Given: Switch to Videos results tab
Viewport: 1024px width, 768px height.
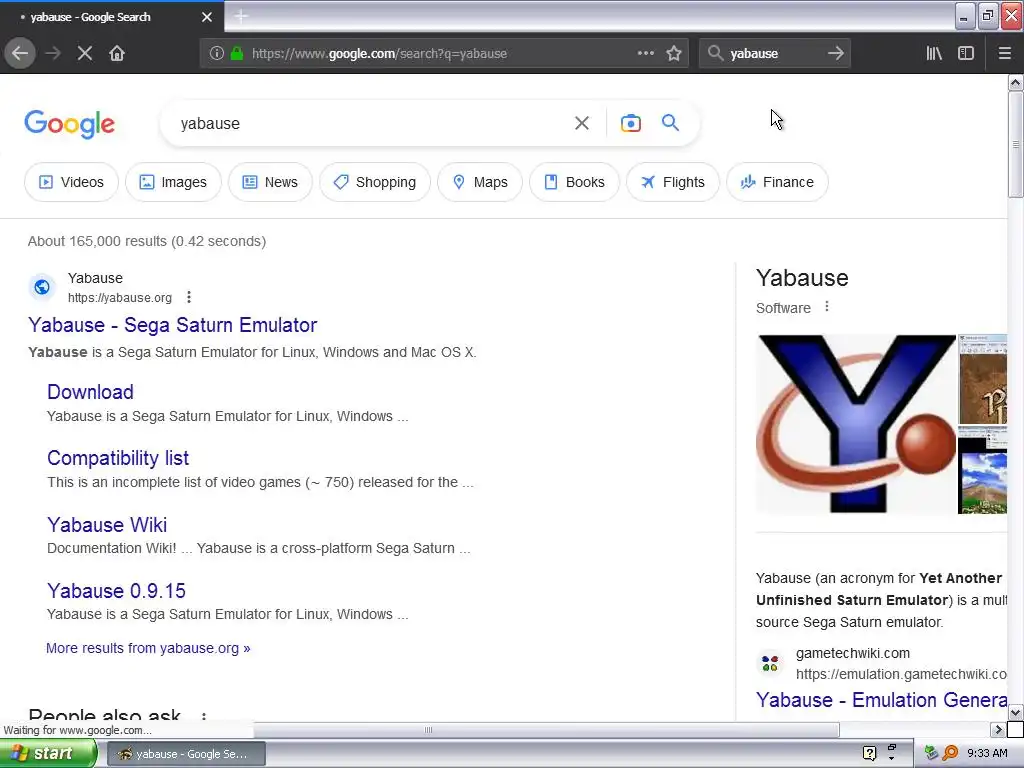Looking at the screenshot, I should coord(71,182).
